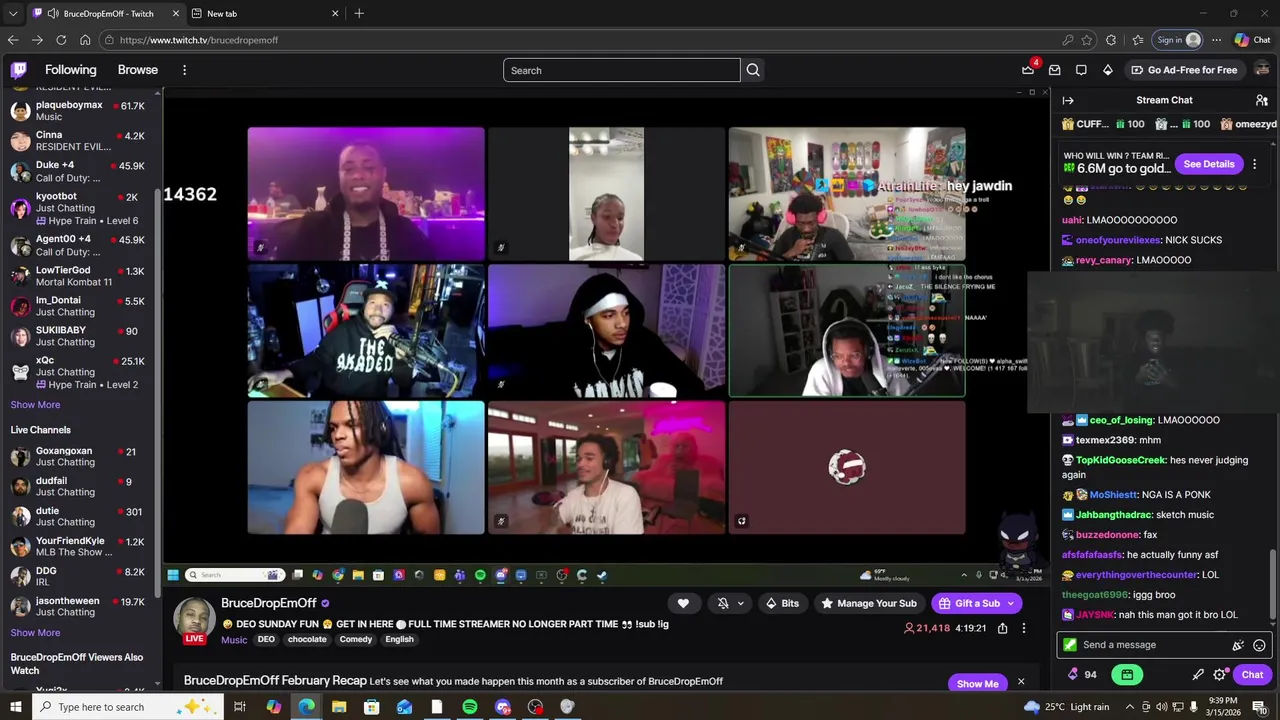Viewport: 1280px width, 720px height.
Task: Click the Bits button under stream
Action: coord(782,603)
